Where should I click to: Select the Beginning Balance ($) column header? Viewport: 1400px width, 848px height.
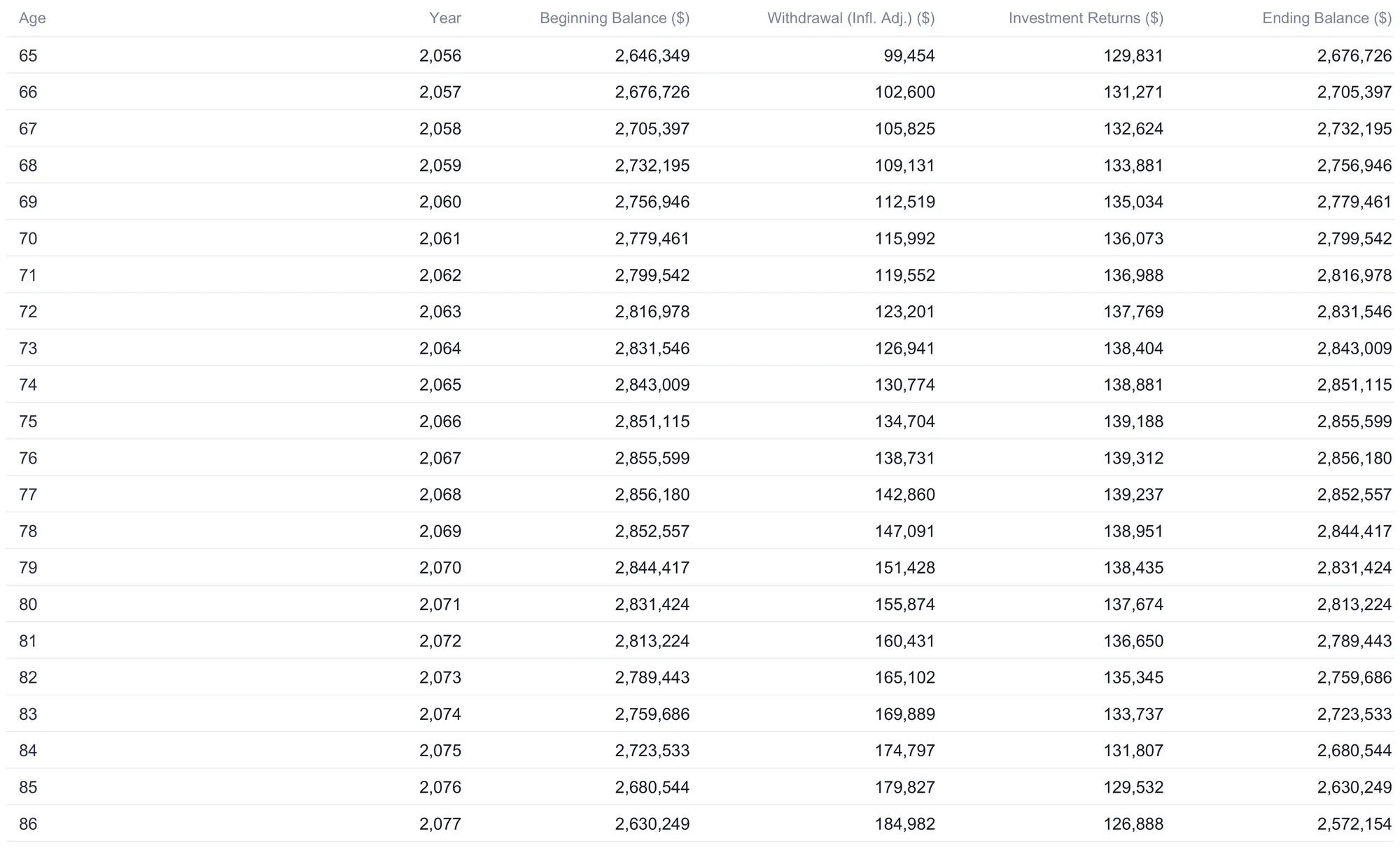[615, 18]
